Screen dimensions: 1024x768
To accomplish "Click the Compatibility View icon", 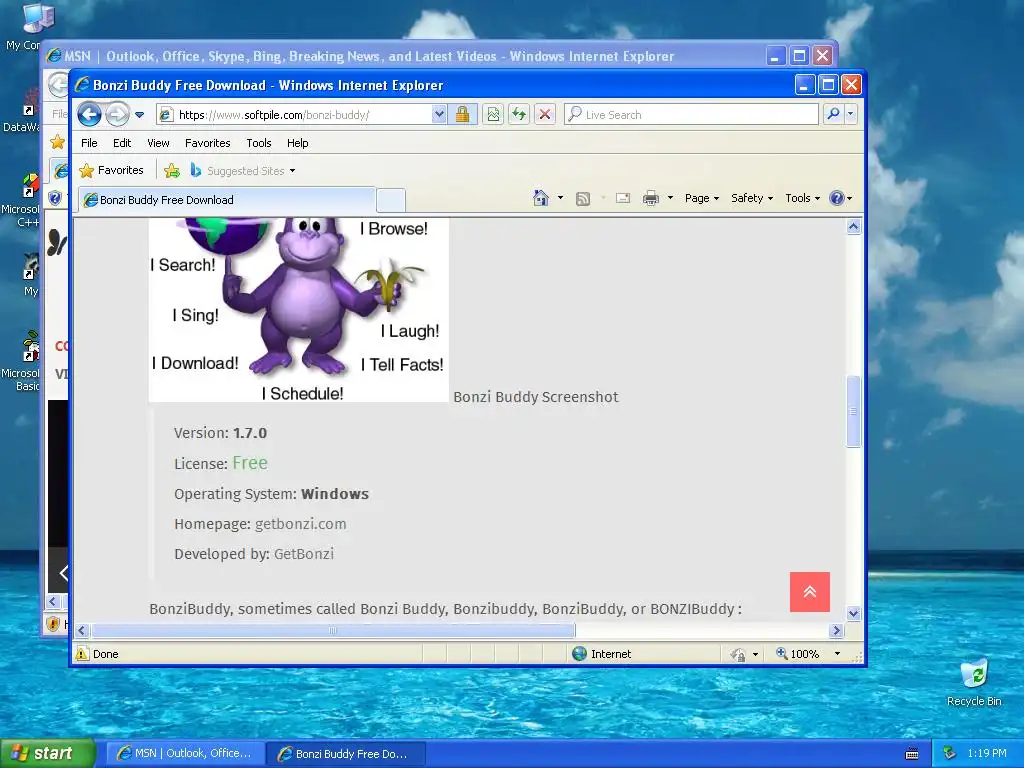I will coord(493,115).
